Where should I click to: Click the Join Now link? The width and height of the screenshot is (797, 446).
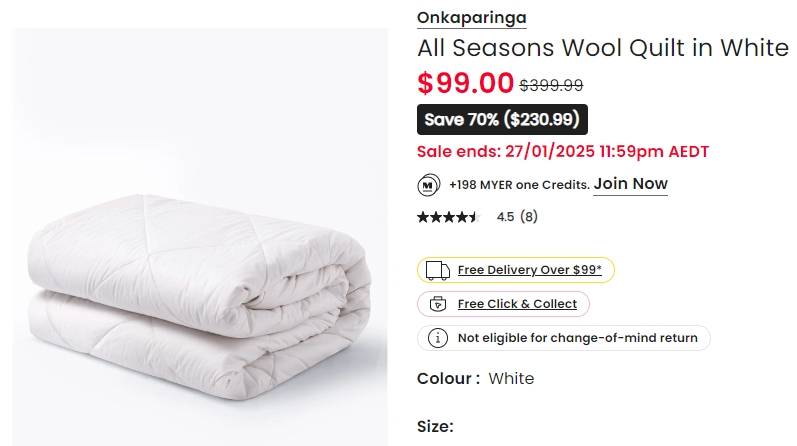(630, 184)
